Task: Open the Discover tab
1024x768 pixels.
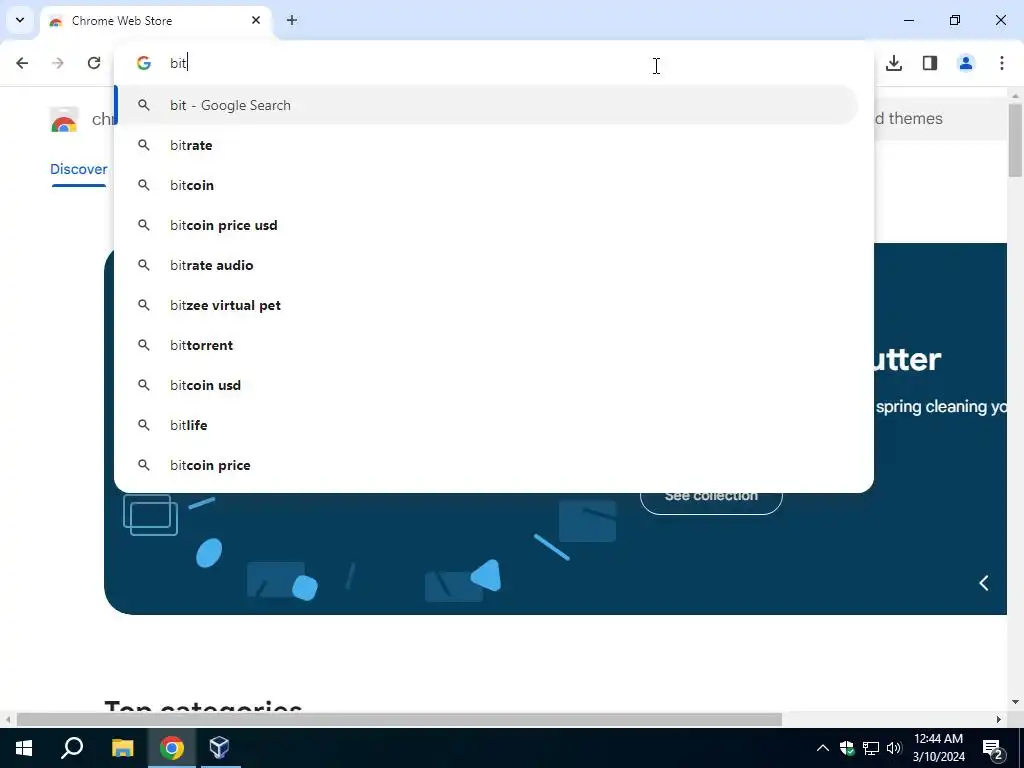Action: (x=79, y=169)
